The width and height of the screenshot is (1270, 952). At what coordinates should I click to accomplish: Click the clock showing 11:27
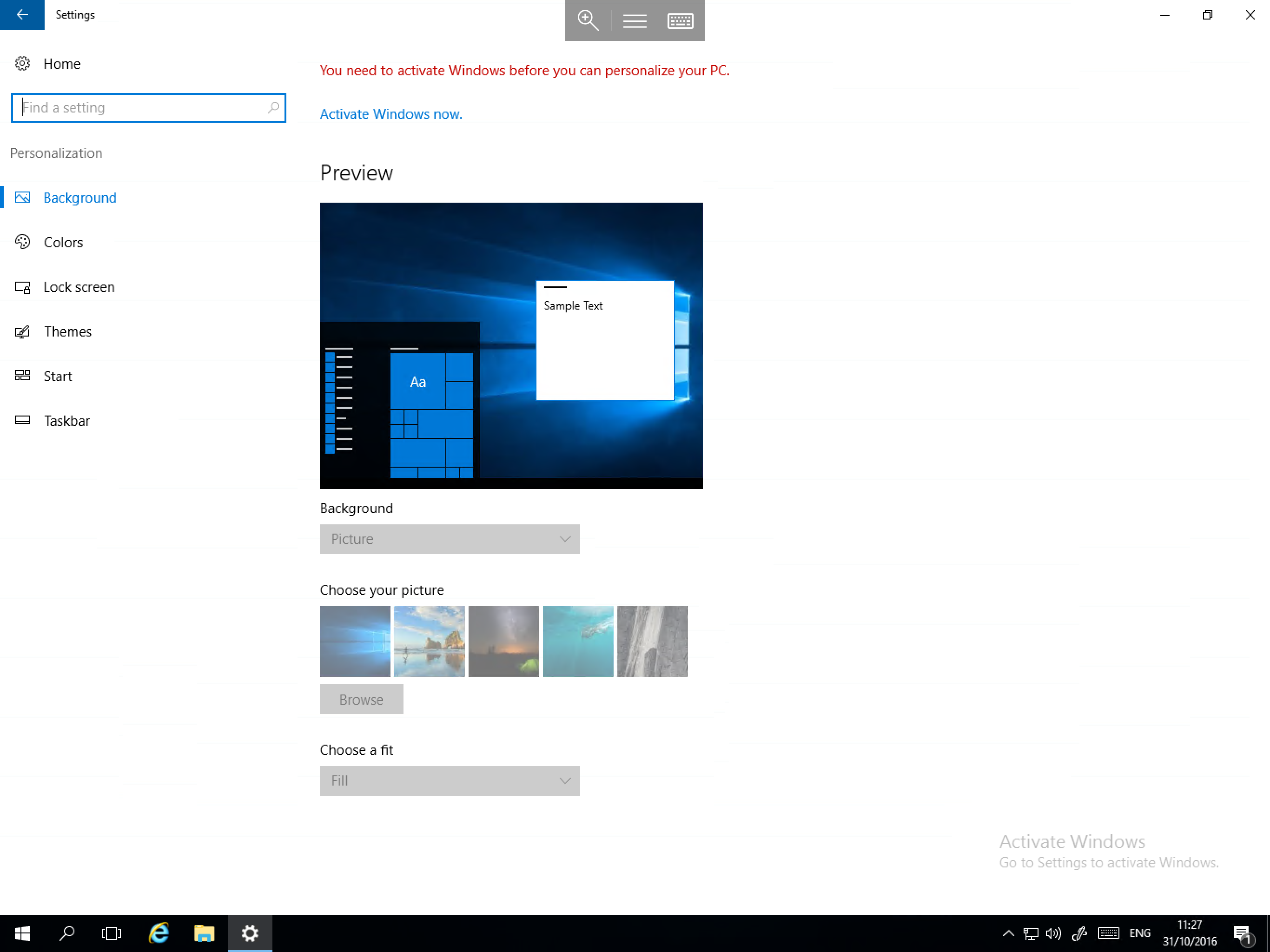[1190, 925]
